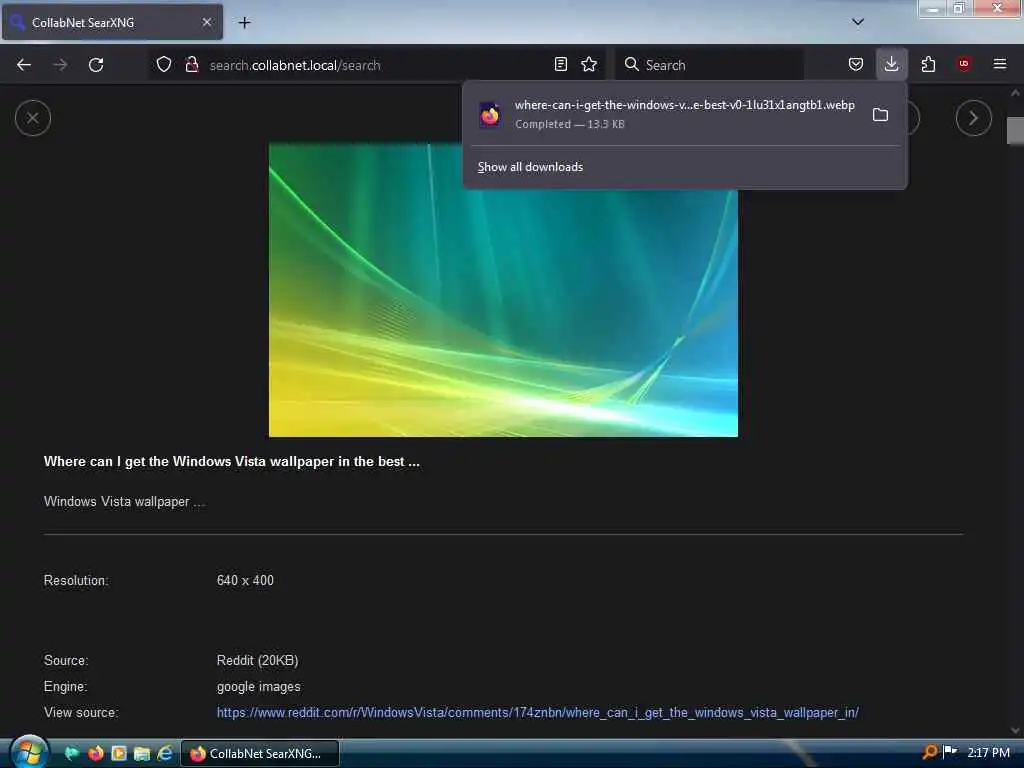The image size is (1024, 768).
Task: Click the page vertical scrollbar thumb
Action: tap(1015, 131)
